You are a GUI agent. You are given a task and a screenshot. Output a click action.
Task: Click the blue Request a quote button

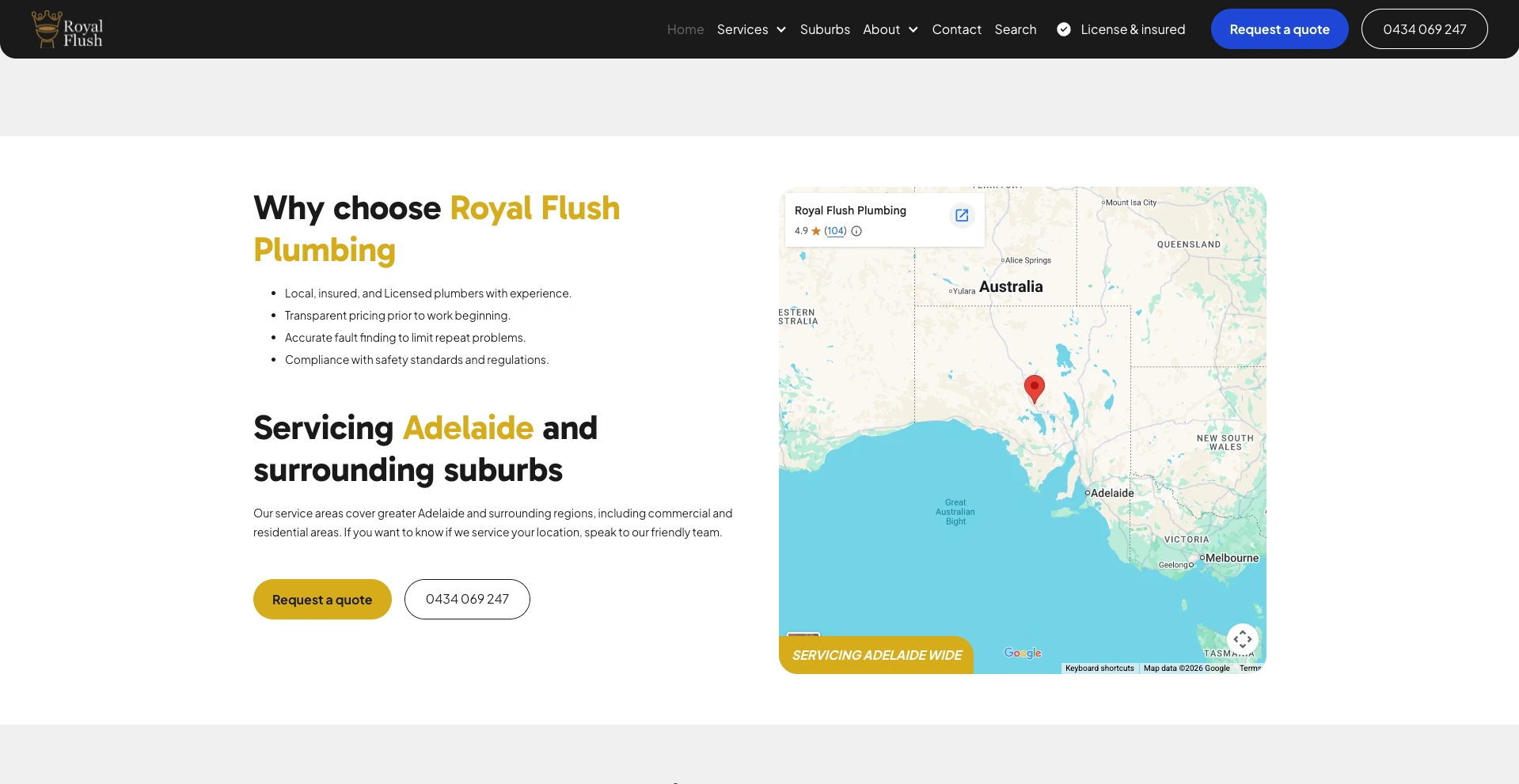tap(1279, 29)
